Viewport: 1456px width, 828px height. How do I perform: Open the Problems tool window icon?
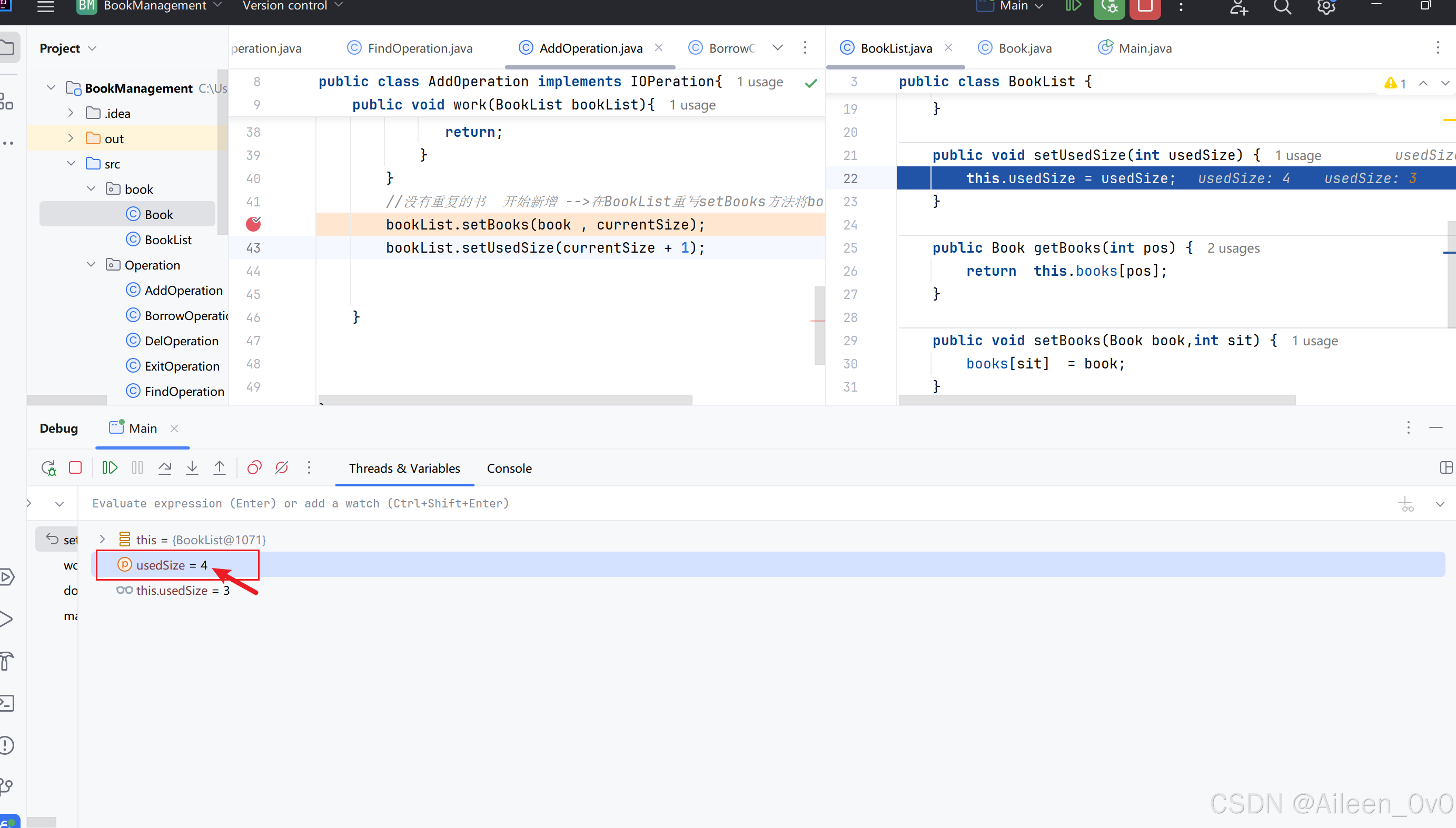[x=7, y=745]
